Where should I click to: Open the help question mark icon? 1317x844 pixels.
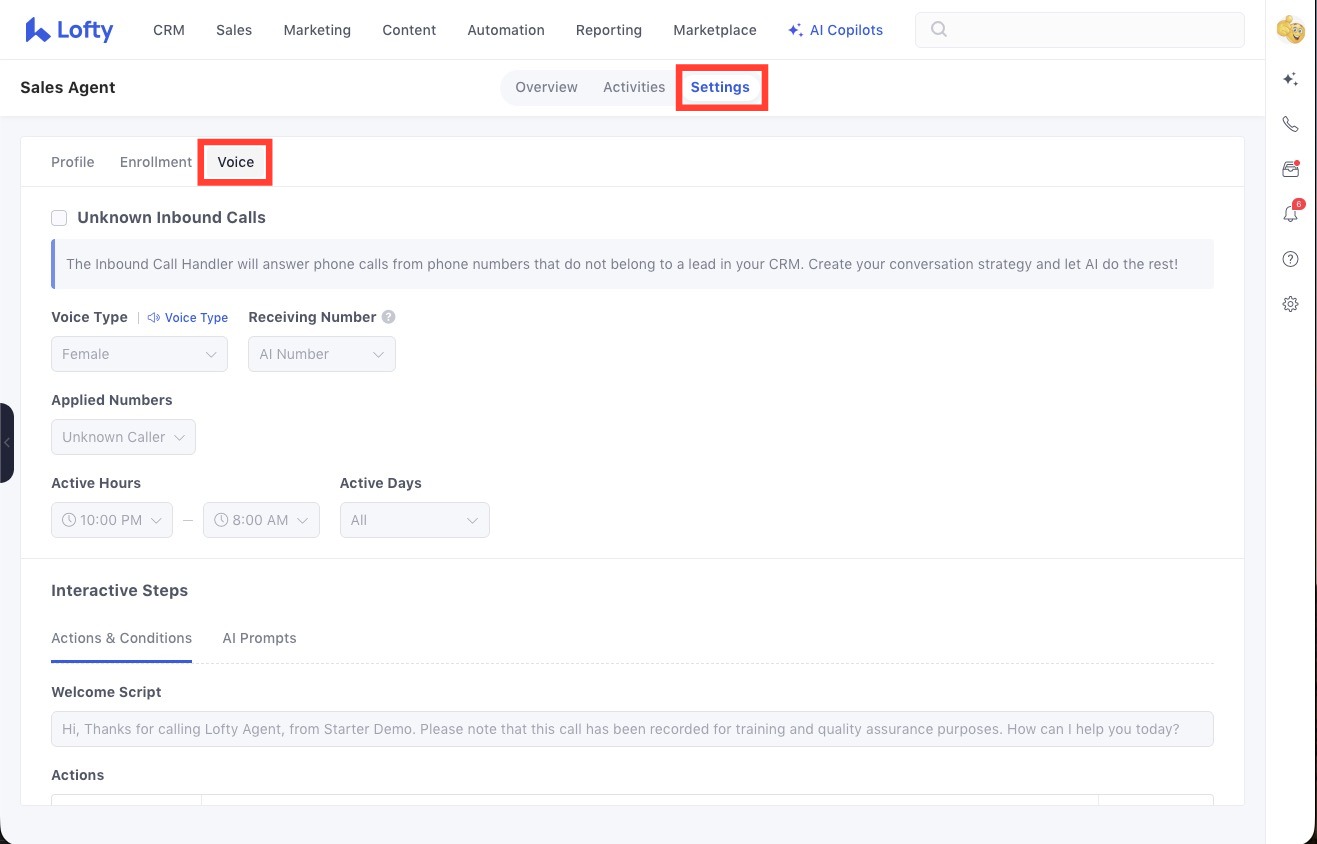click(x=1290, y=258)
